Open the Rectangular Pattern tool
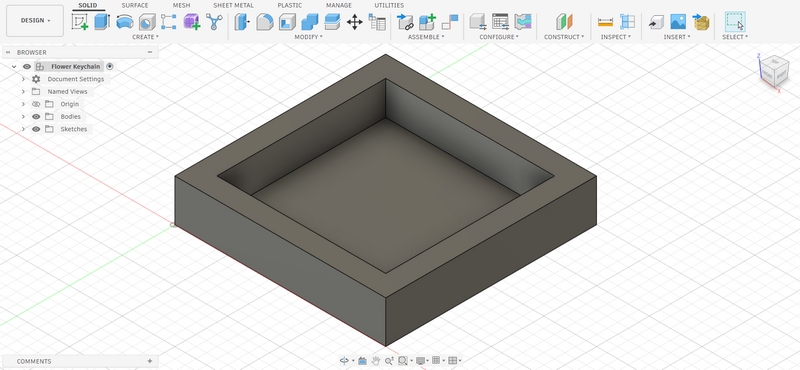This screenshot has width=800, height=370. coord(168,22)
